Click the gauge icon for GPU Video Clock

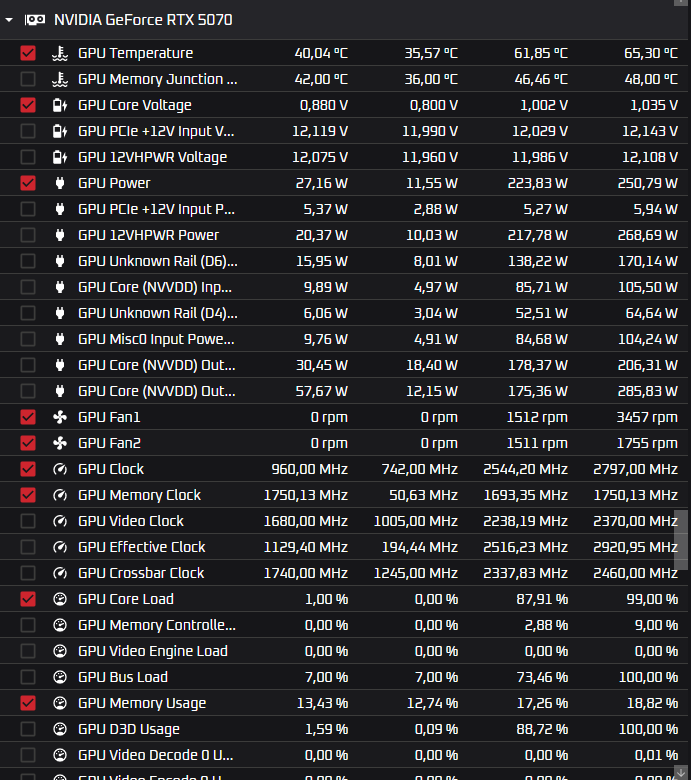tap(60, 521)
